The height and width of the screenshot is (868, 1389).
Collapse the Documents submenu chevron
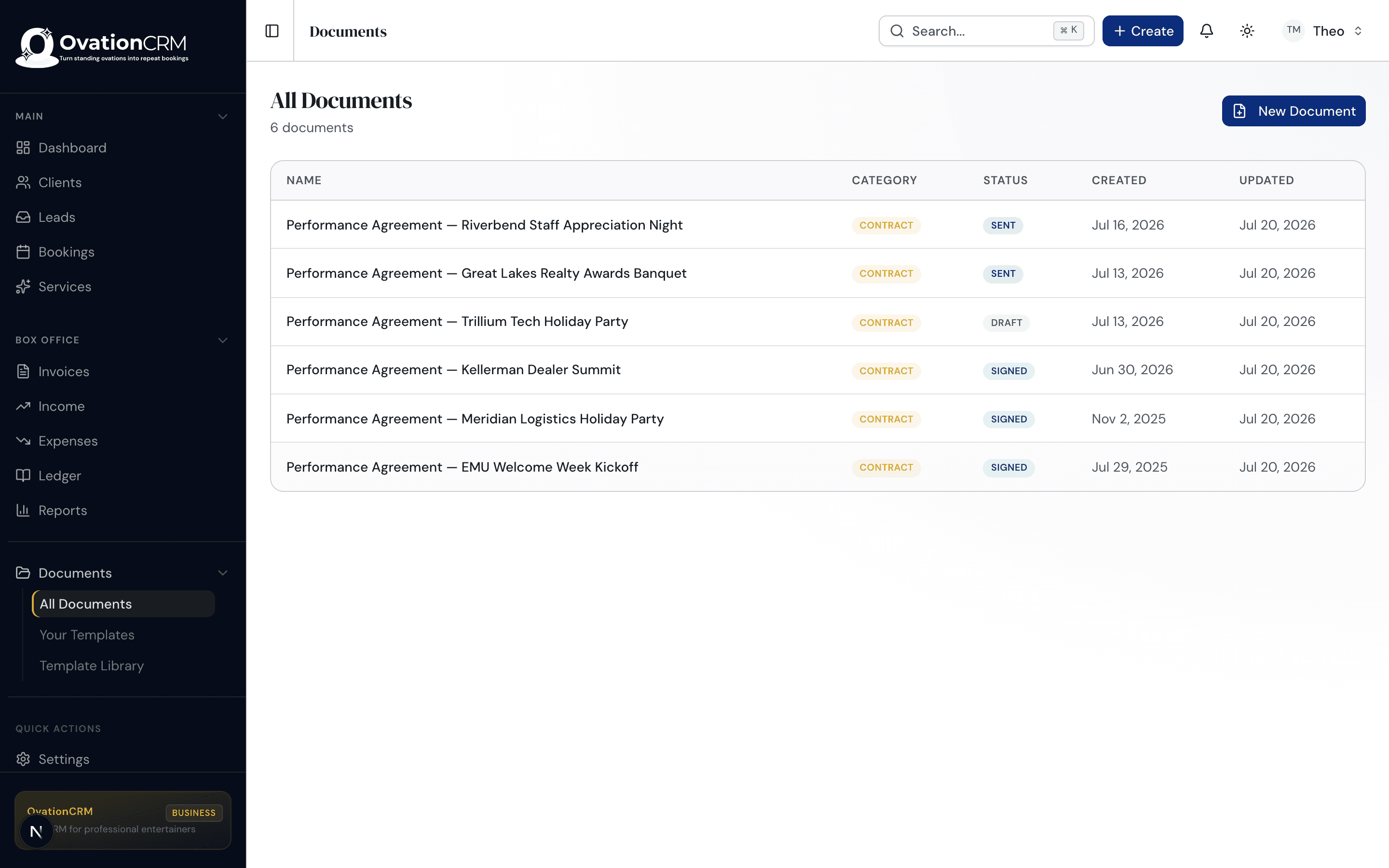click(x=223, y=573)
